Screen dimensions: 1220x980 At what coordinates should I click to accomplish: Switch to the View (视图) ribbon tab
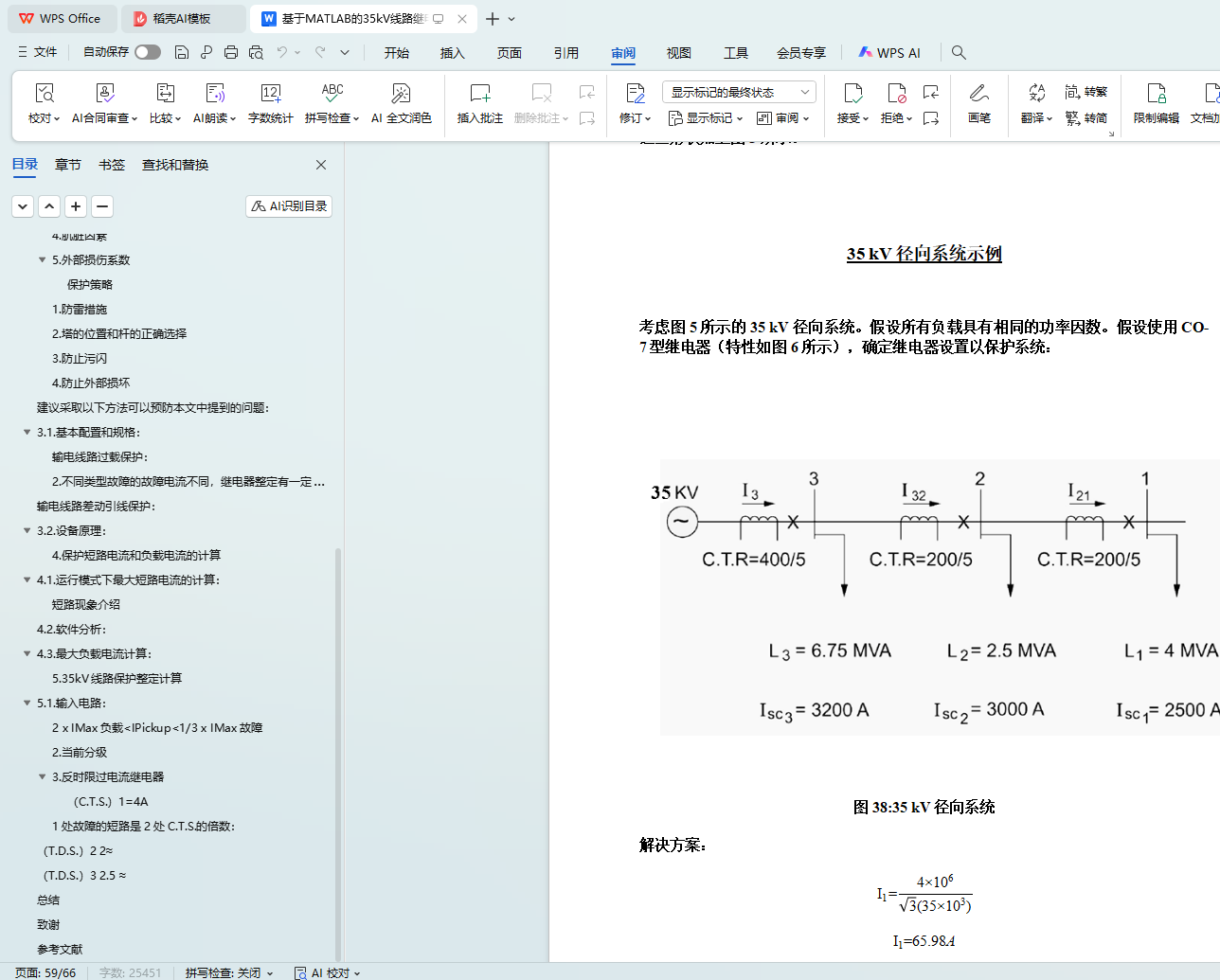click(678, 53)
